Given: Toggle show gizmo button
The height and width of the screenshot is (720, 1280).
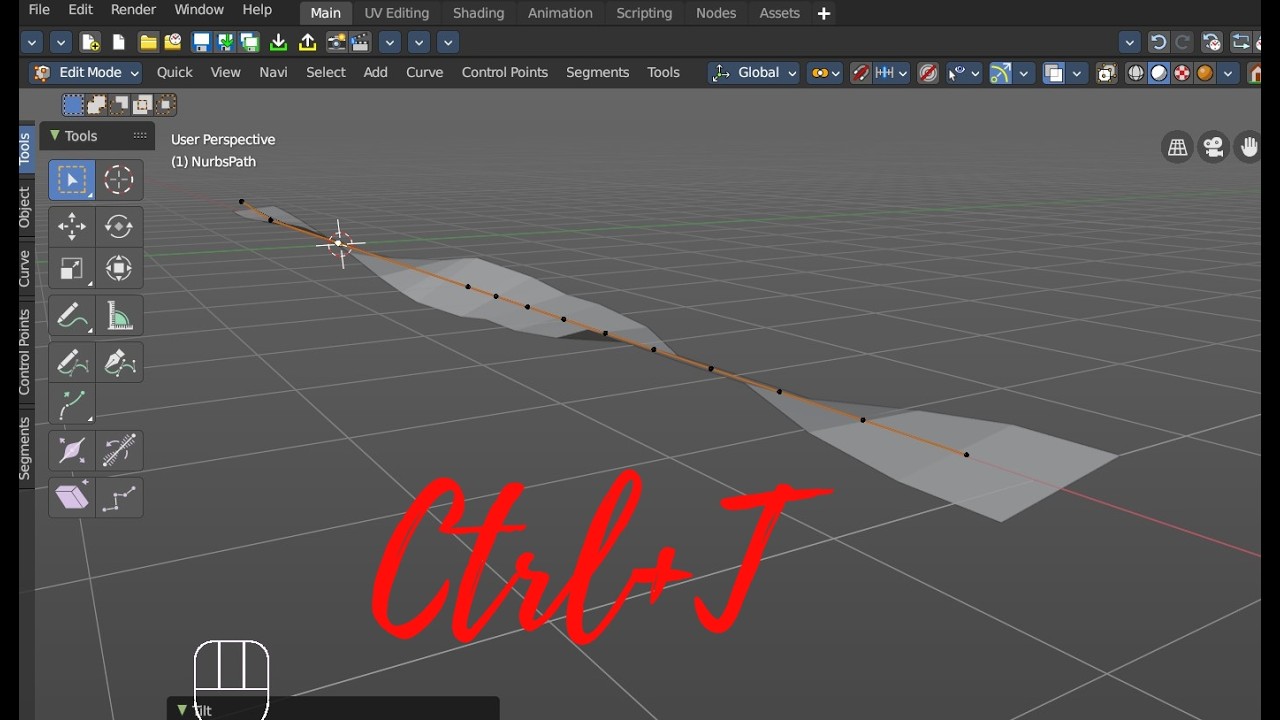Looking at the screenshot, I should [1000, 73].
